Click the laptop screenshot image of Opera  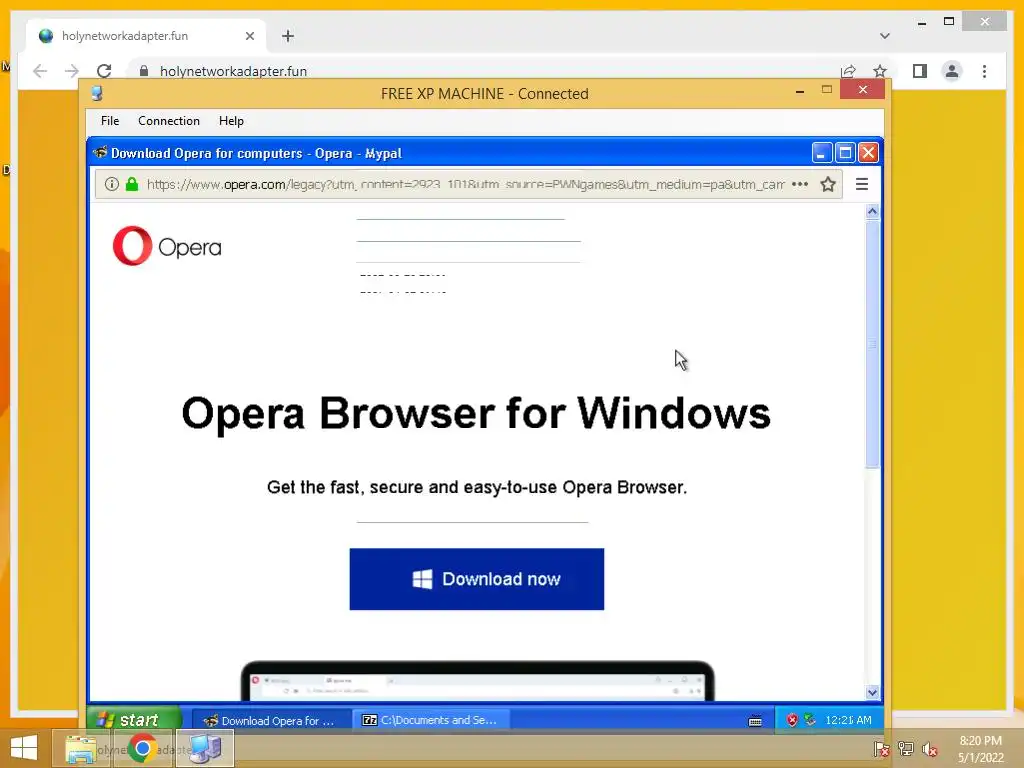(477, 680)
